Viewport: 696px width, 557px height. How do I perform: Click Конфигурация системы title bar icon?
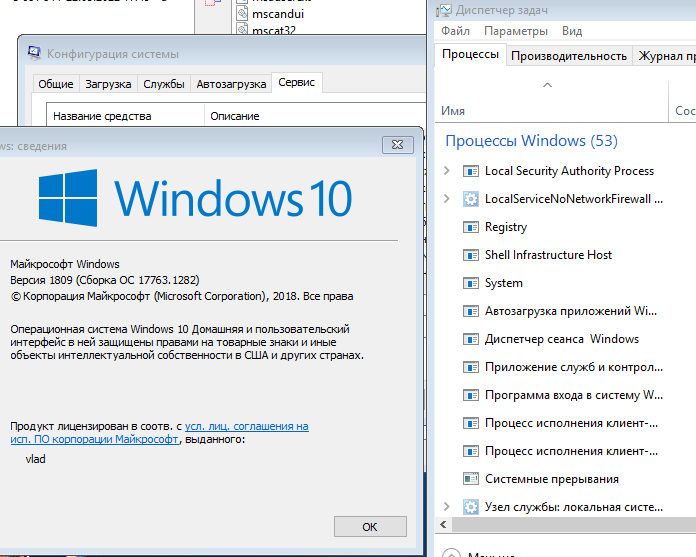[34, 53]
